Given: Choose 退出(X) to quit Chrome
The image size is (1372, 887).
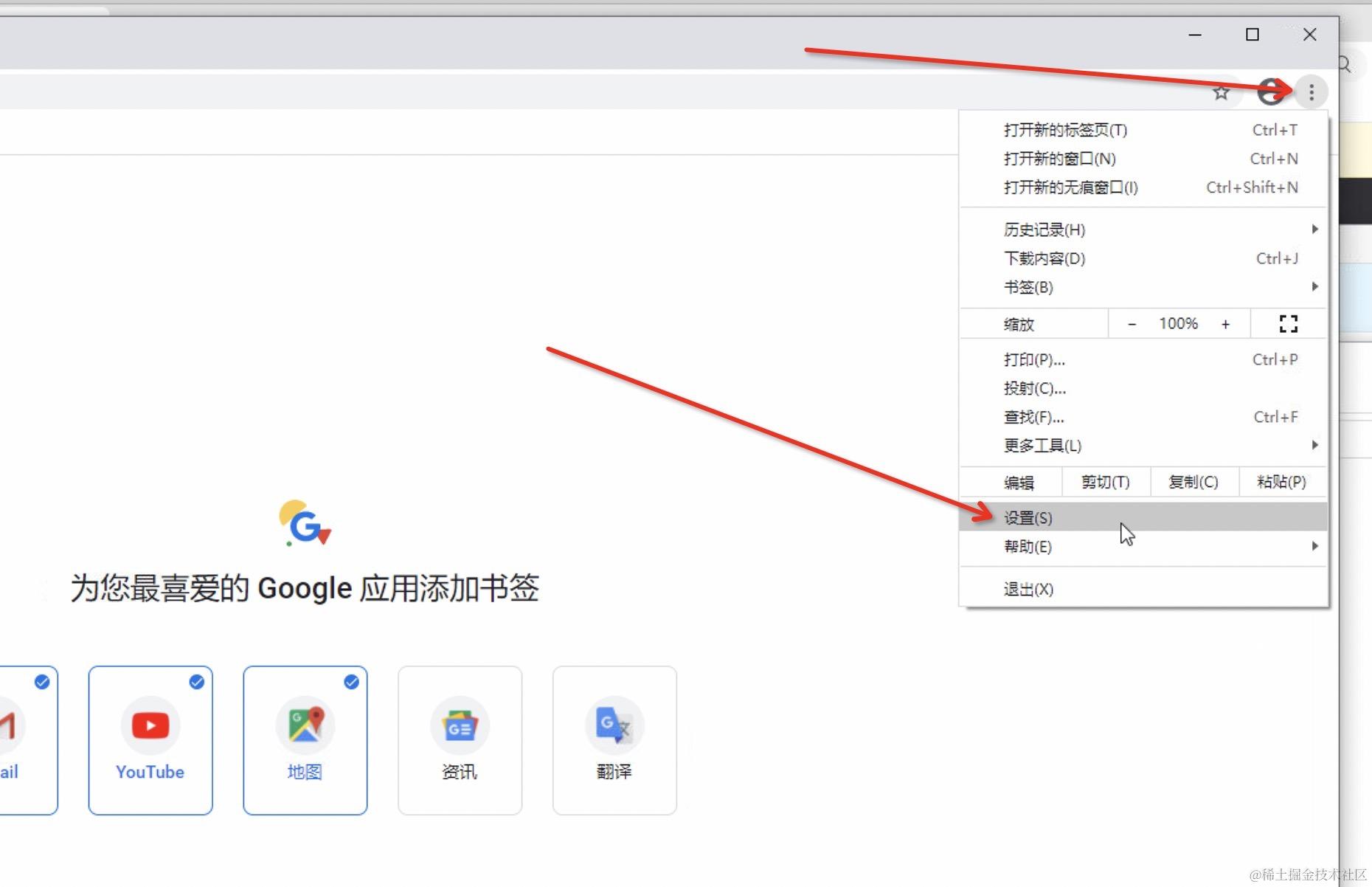Looking at the screenshot, I should pos(1143,589).
